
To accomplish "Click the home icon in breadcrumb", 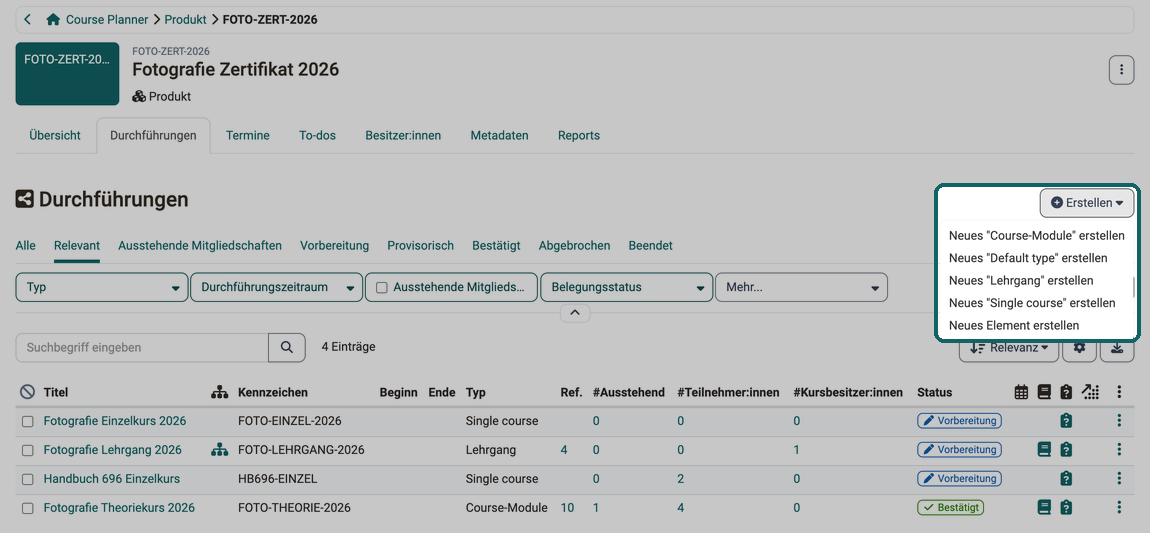I will pyautogui.click(x=53, y=20).
